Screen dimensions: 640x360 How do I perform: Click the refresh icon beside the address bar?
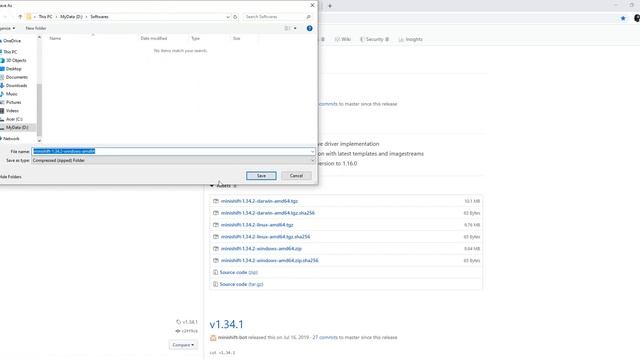click(x=235, y=17)
